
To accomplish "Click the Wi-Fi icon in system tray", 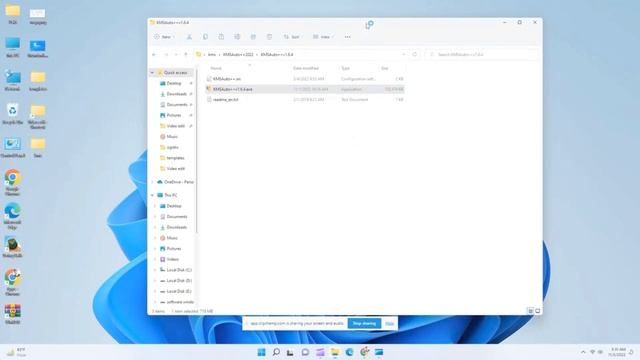I will pos(592,352).
